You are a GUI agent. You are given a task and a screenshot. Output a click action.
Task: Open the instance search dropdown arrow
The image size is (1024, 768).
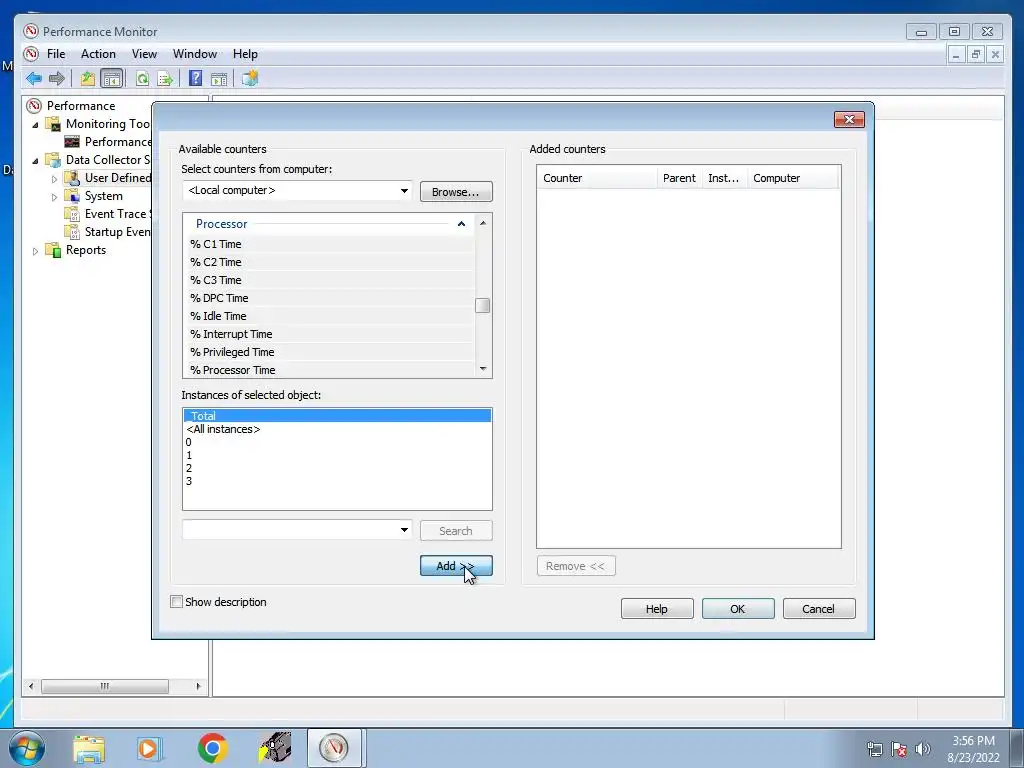tap(404, 530)
